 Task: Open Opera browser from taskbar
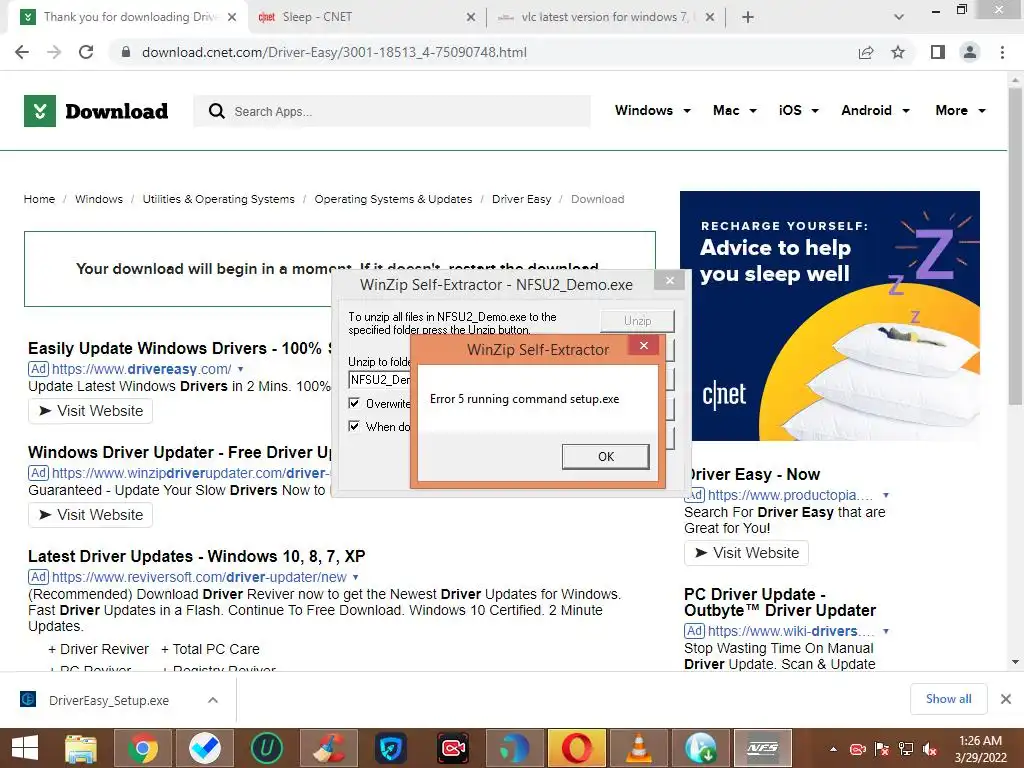point(577,748)
